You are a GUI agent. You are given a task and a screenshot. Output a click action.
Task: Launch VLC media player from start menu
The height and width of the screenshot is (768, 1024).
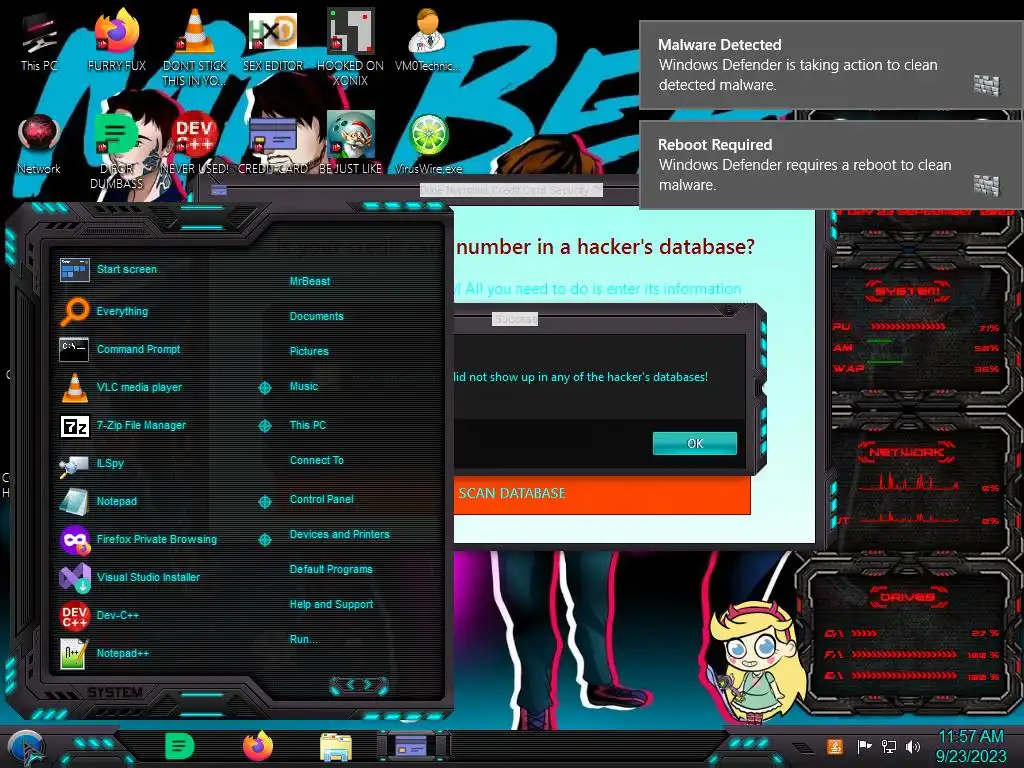click(121, 387)
